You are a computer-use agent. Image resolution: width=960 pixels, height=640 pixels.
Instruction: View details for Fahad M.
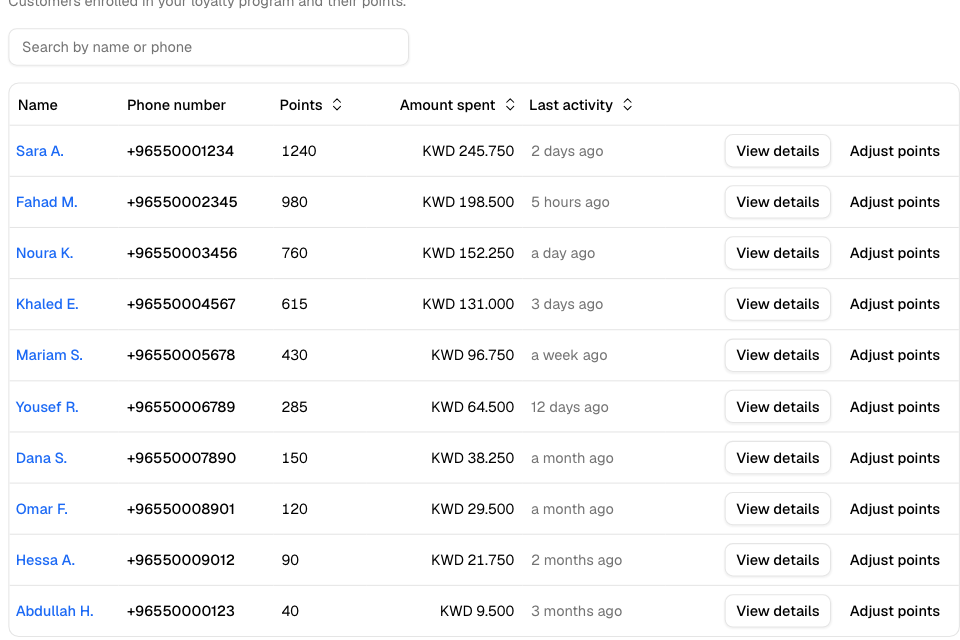pyautogui.click(x=778, y=202)
